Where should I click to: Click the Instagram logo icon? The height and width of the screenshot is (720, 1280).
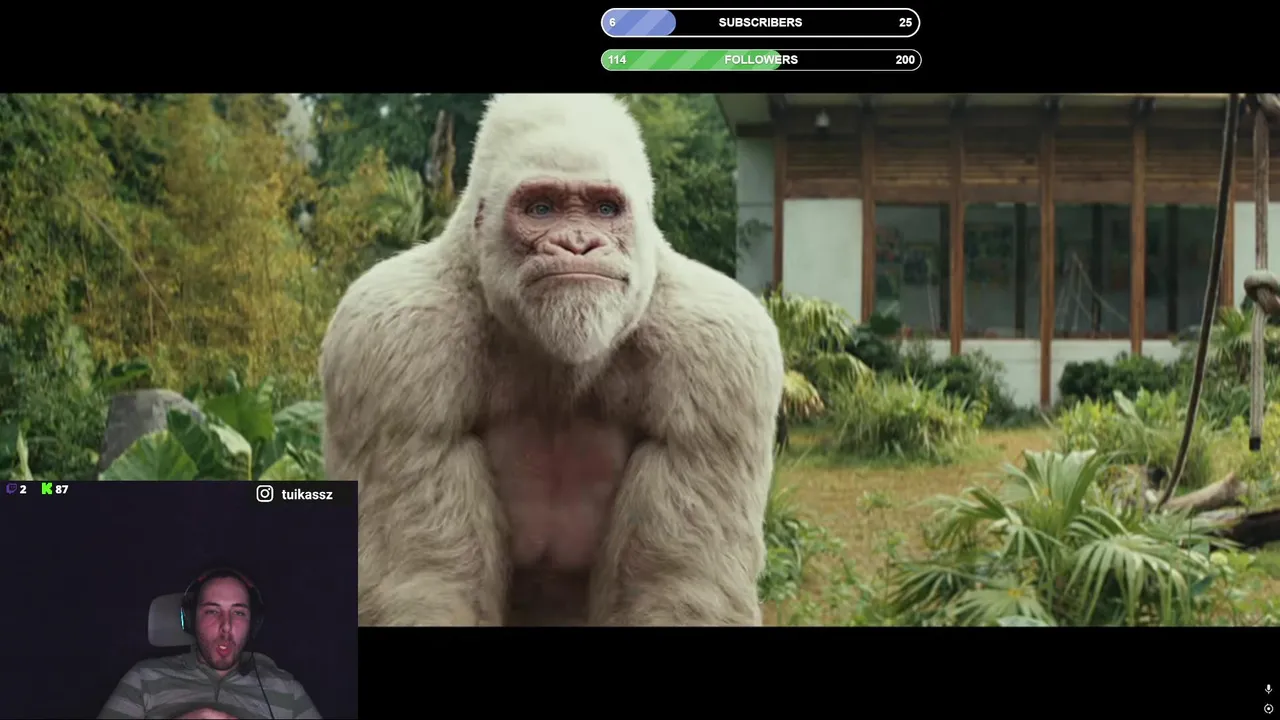click(265, 494)
